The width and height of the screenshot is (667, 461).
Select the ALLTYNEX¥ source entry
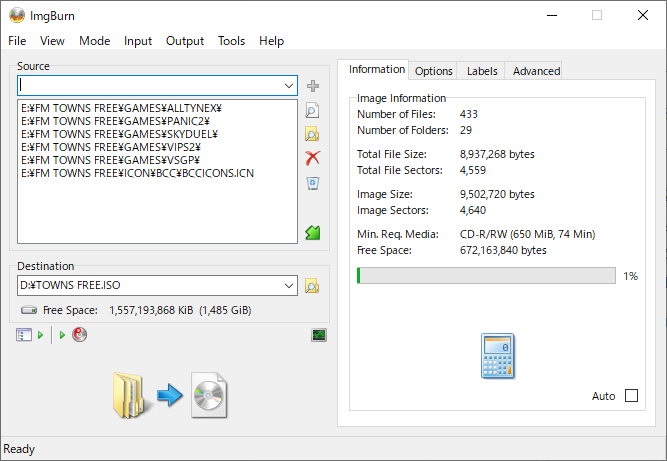pyautogui.click(x=122, y=108)
